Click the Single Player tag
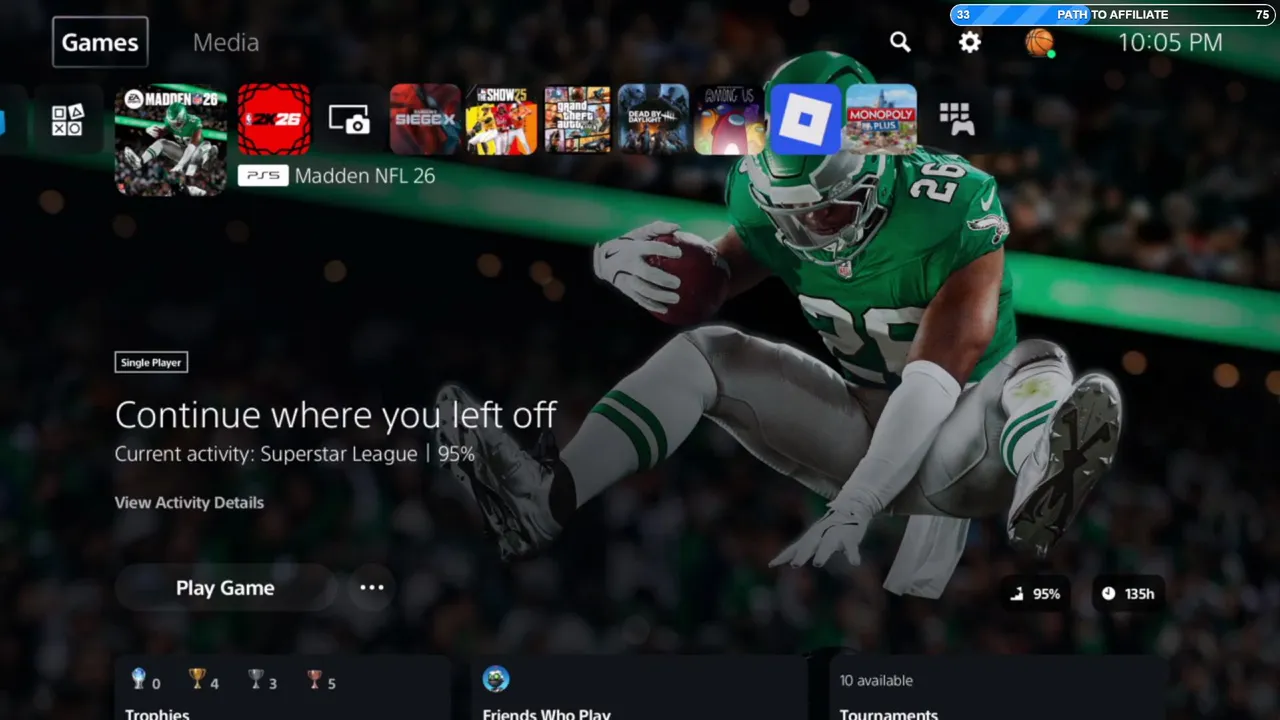Screen dimensions: 1280x720 [151, 362]
